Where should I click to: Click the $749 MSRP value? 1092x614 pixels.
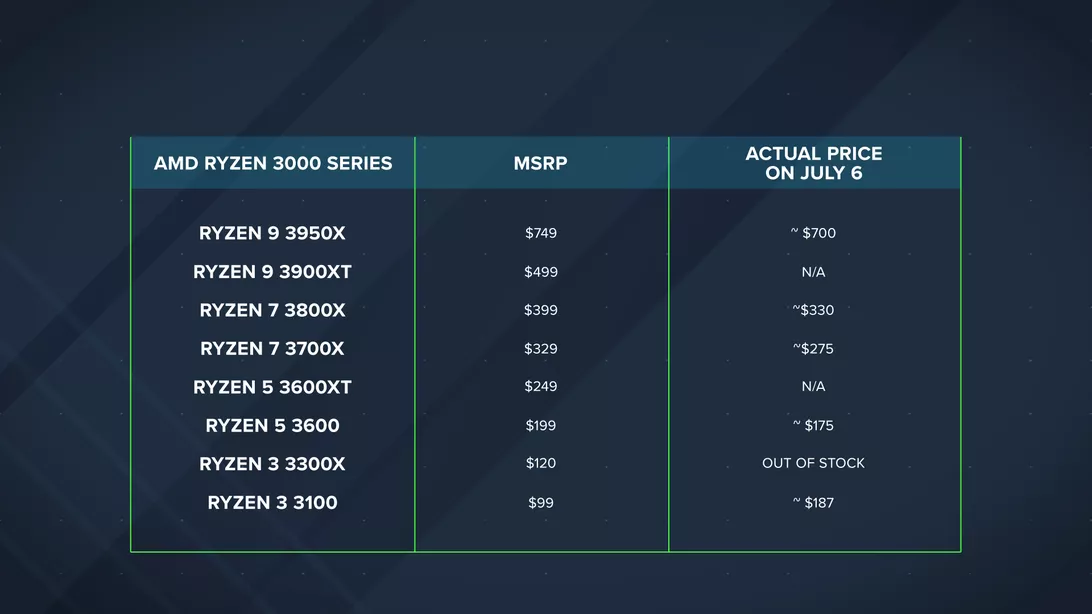tap(541, 233)
